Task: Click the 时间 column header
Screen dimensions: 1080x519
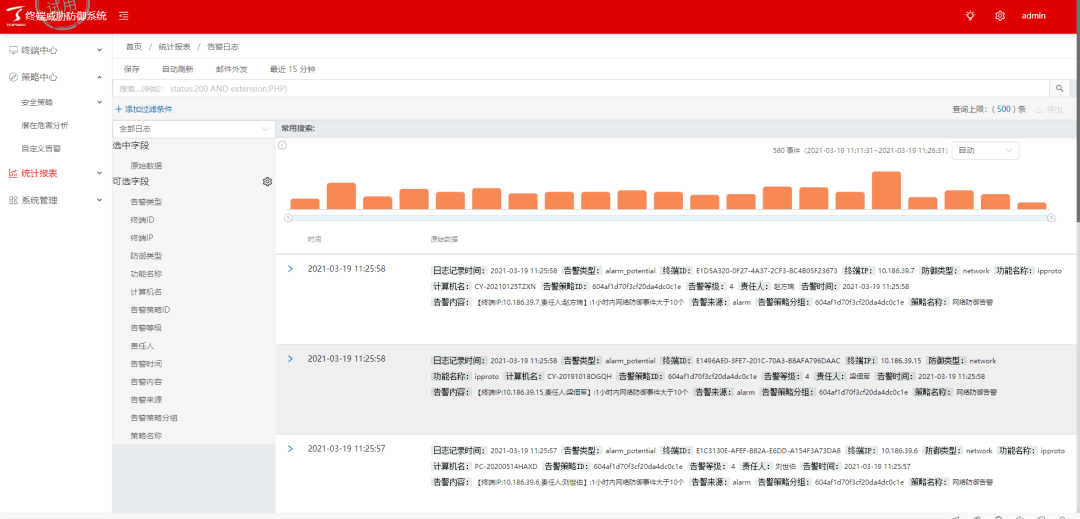Action: 314,240
